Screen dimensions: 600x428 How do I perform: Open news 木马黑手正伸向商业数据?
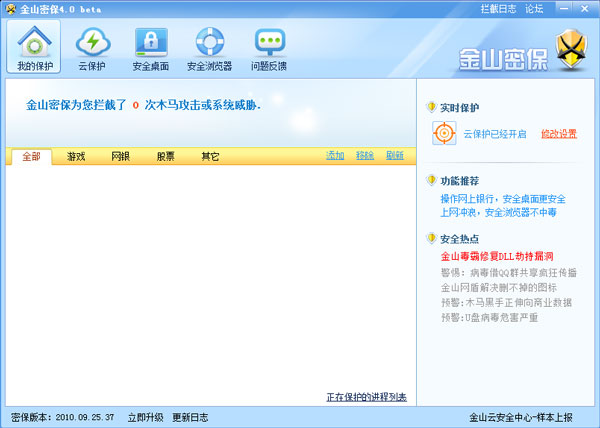(x=506, y=303)
